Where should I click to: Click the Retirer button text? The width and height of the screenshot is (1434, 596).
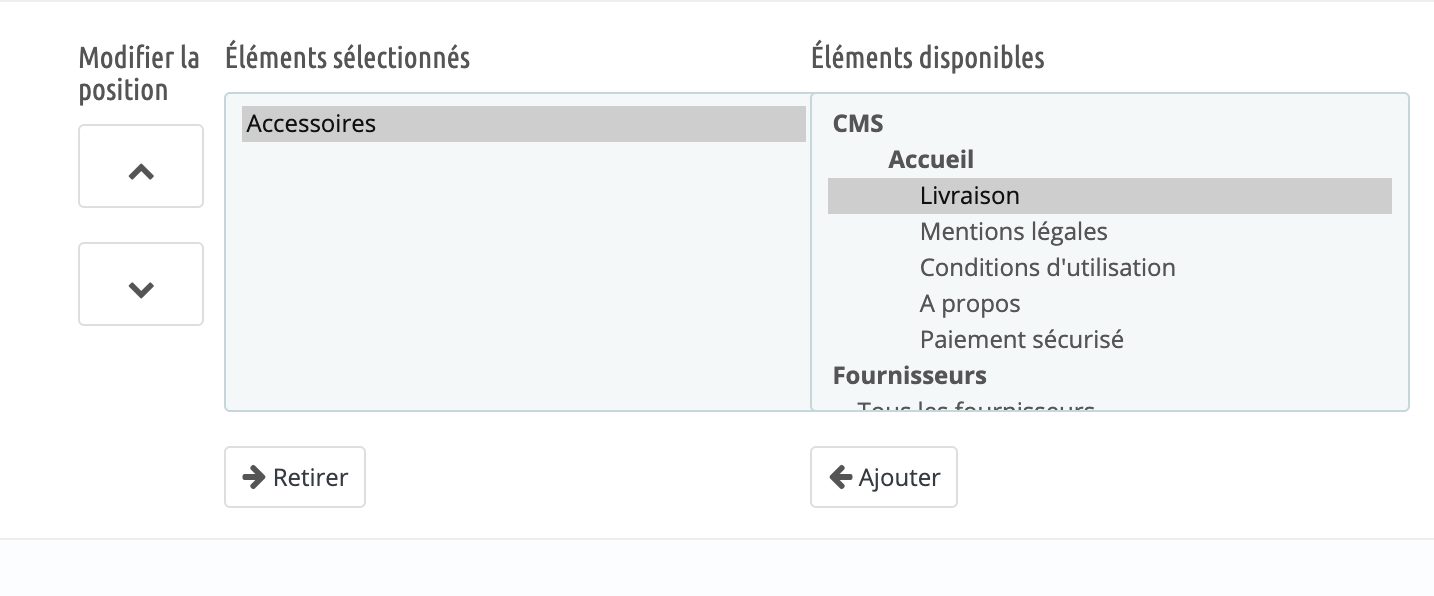coord(310,478)
